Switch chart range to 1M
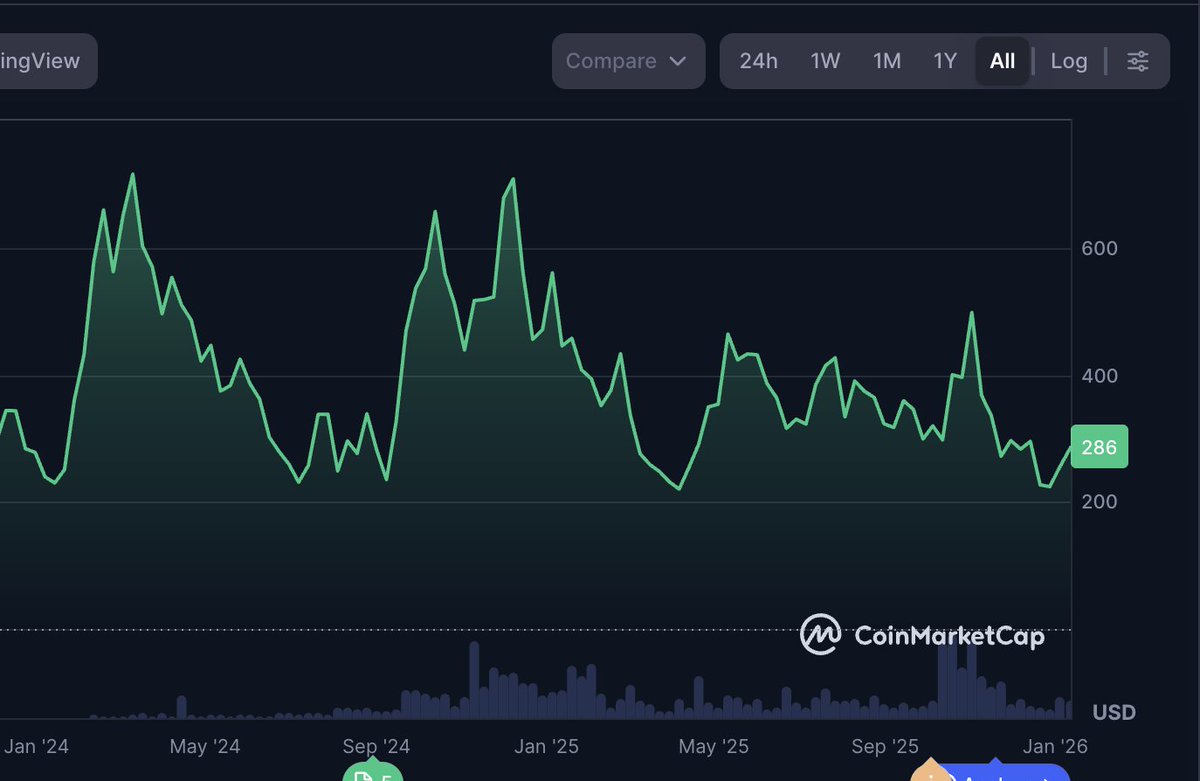This screenshot has width=1200, height=781. pyautogui.click(x=887, y=61)
